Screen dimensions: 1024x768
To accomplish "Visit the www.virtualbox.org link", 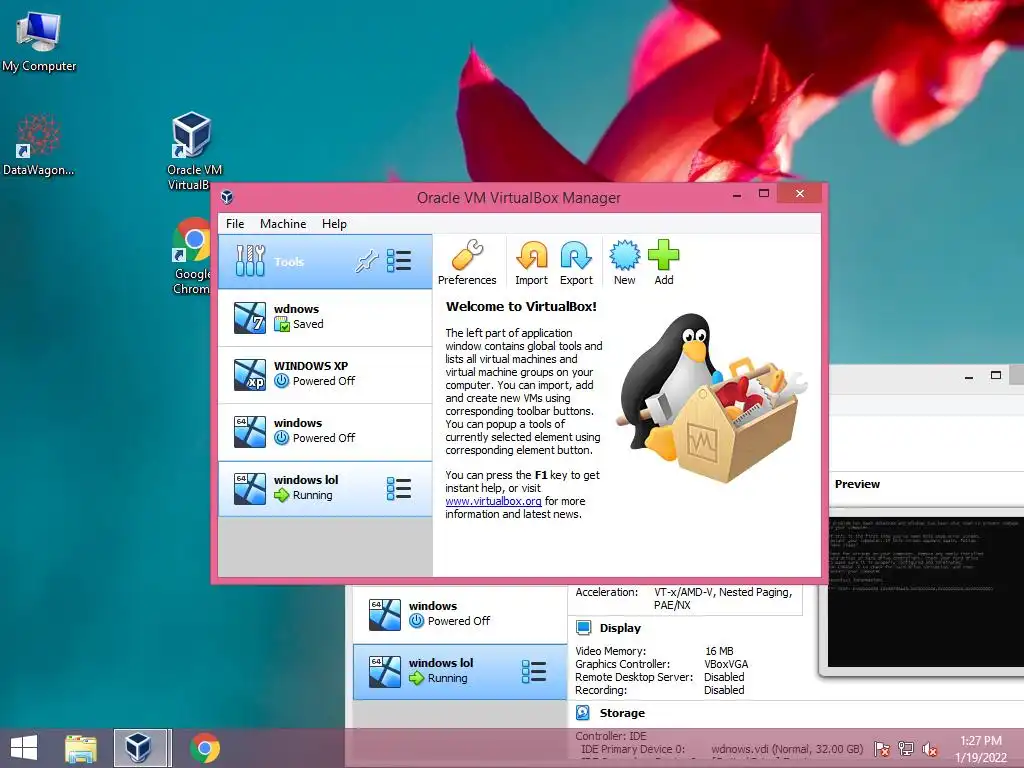I will click(x=494, y=502).
